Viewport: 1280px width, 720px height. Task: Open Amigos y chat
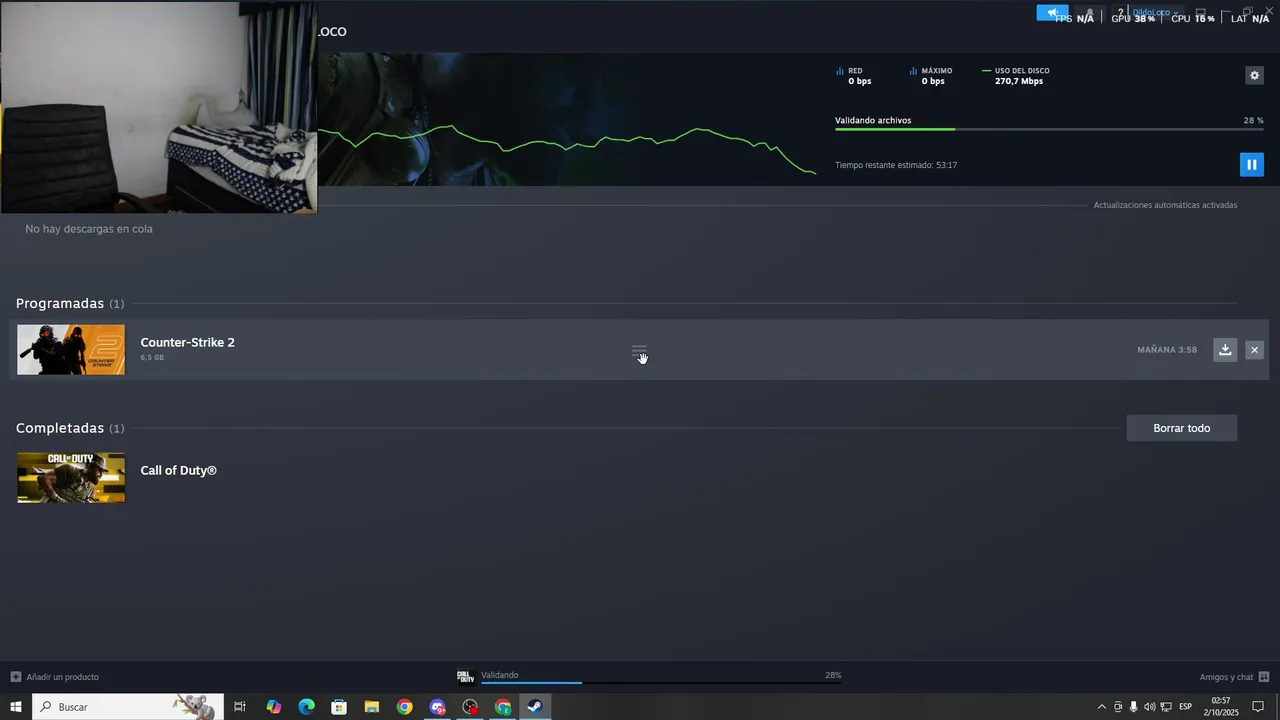click(1234, 677)
